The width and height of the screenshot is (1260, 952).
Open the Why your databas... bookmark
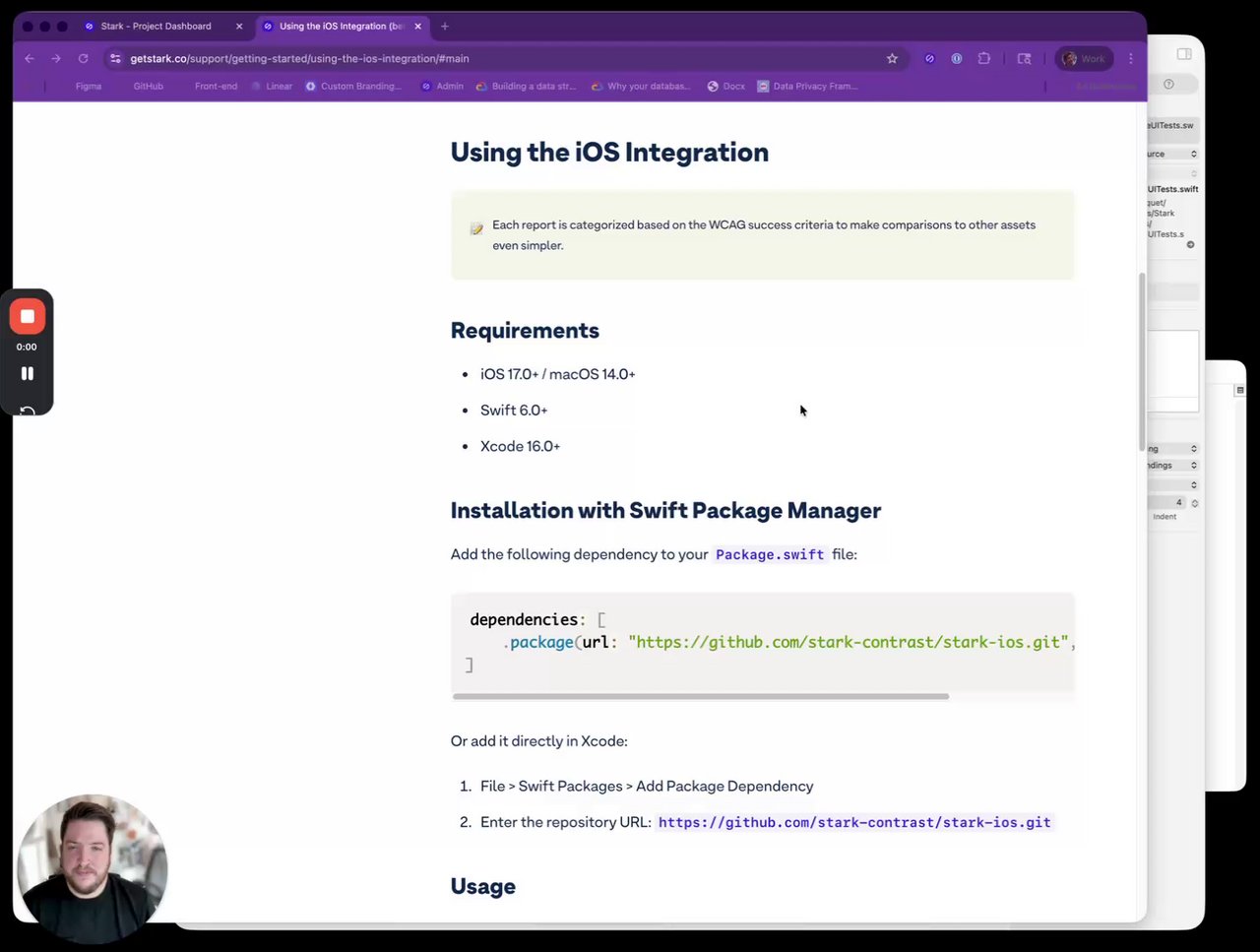click(x=642, y=87)
